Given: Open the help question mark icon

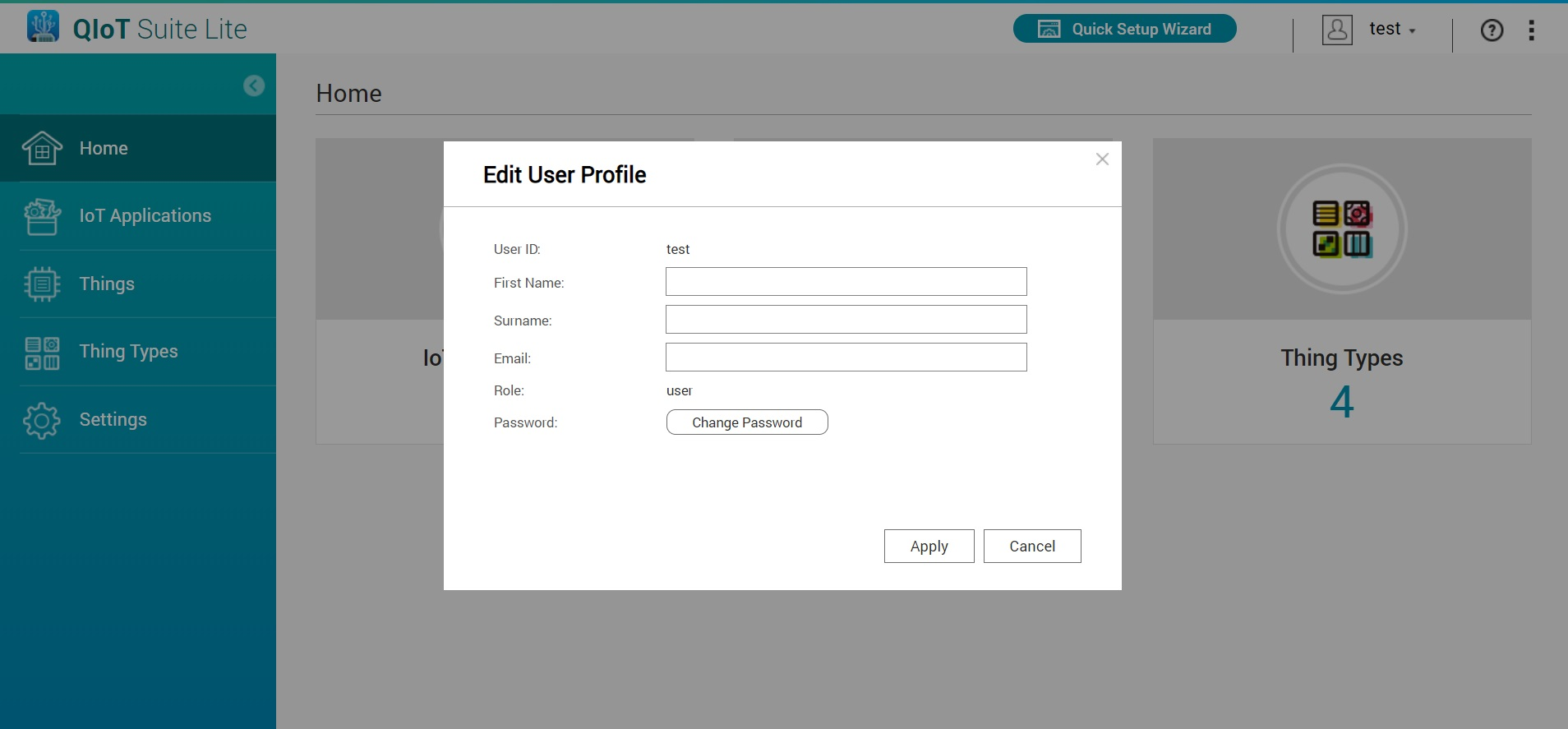Looking at the screenshot, I should [1492, 30].
